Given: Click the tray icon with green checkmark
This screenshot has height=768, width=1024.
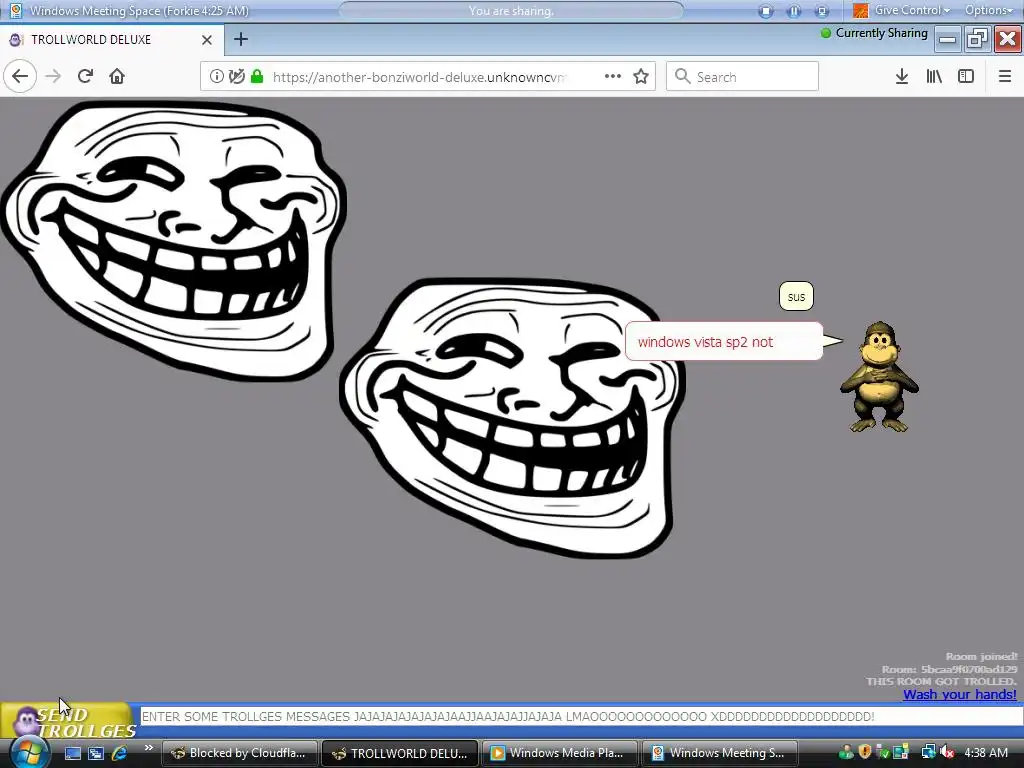Looking at the screenshot, I should pos(882,752).
